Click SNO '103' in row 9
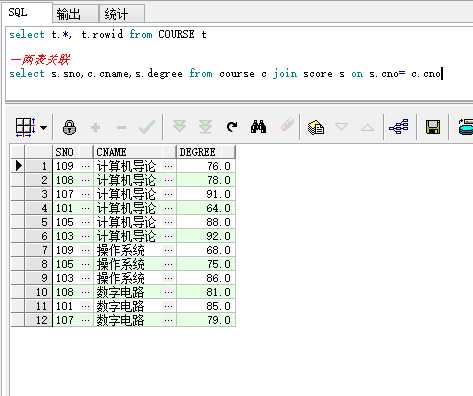 (x=65, y=278)
